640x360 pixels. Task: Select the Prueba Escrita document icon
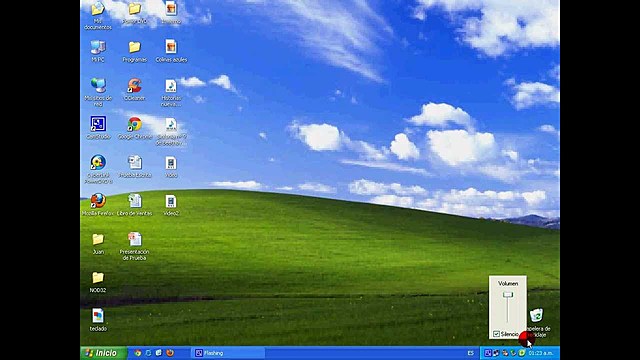click(134, 162)
